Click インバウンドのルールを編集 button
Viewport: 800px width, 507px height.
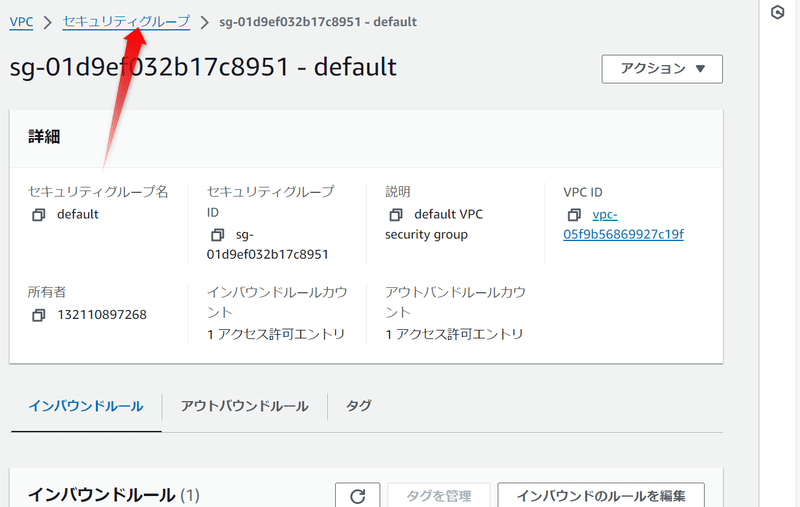click(600, 495)
